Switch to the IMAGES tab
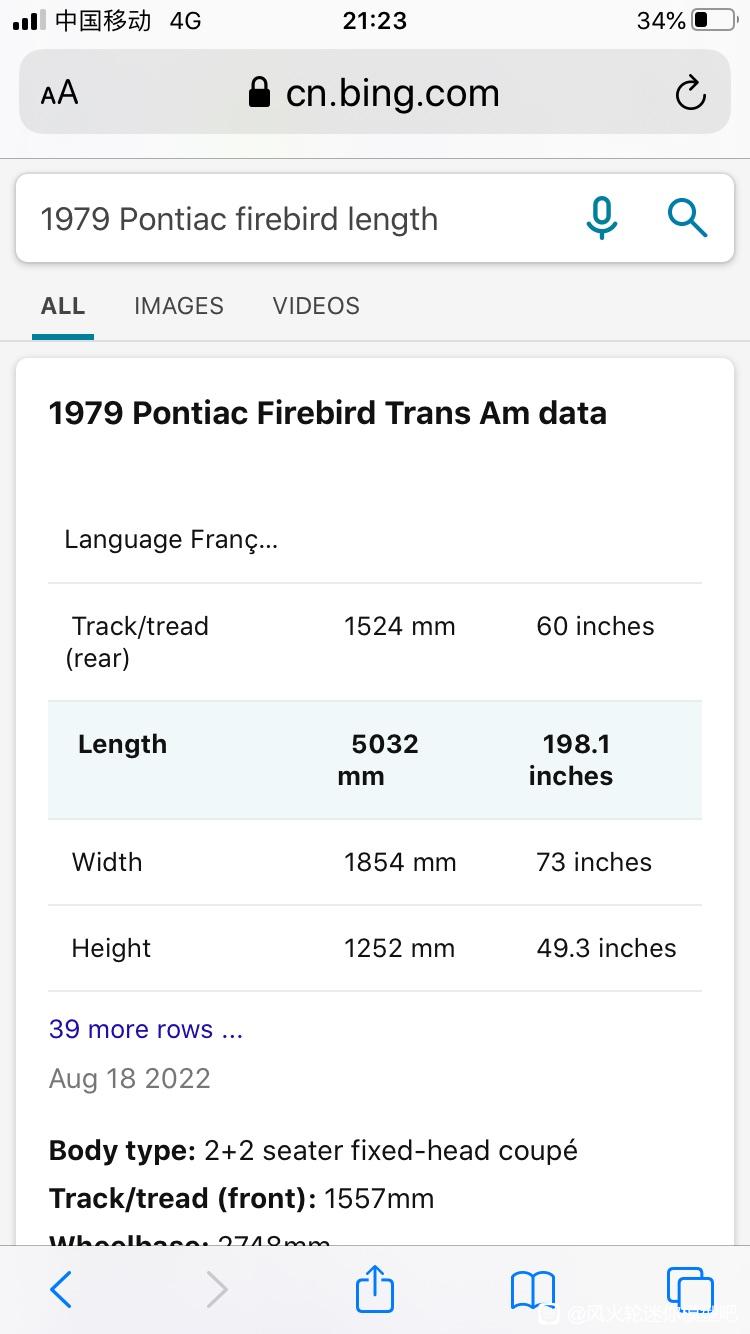This screenshot has height=1334, width=750. point(179,306)
